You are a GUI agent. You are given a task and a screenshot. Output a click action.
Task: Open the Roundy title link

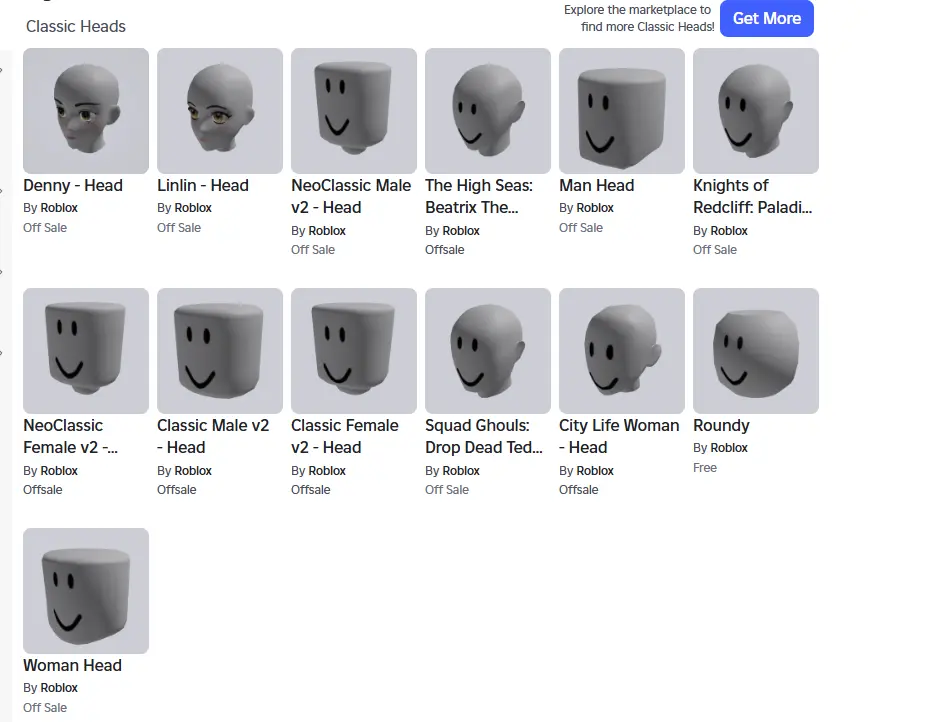click(x=721, y=426)
